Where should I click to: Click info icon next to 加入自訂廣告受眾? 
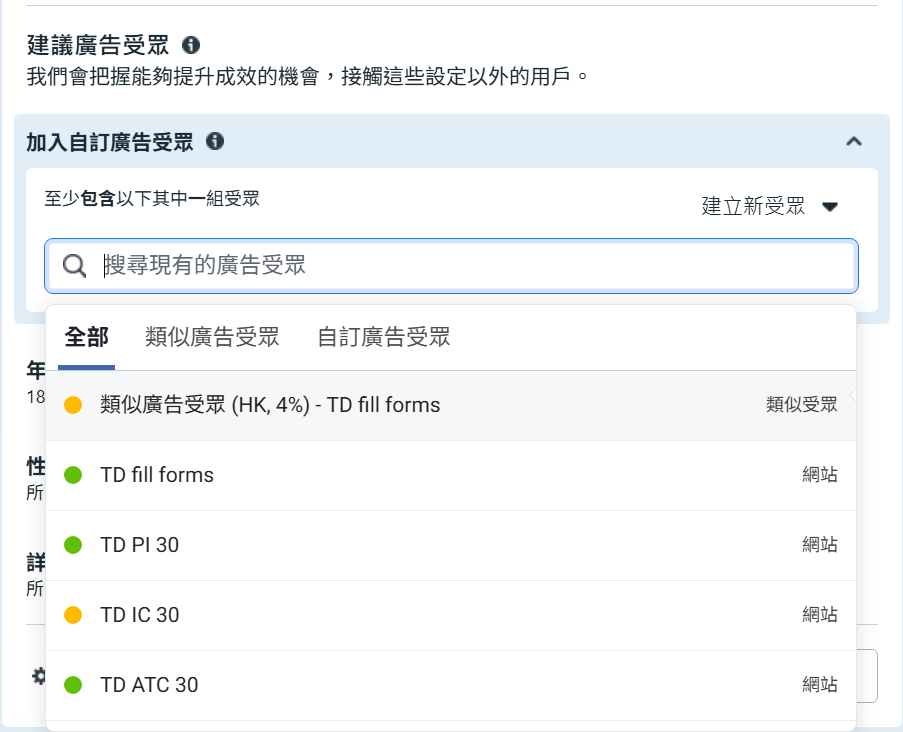coord(214,141)
